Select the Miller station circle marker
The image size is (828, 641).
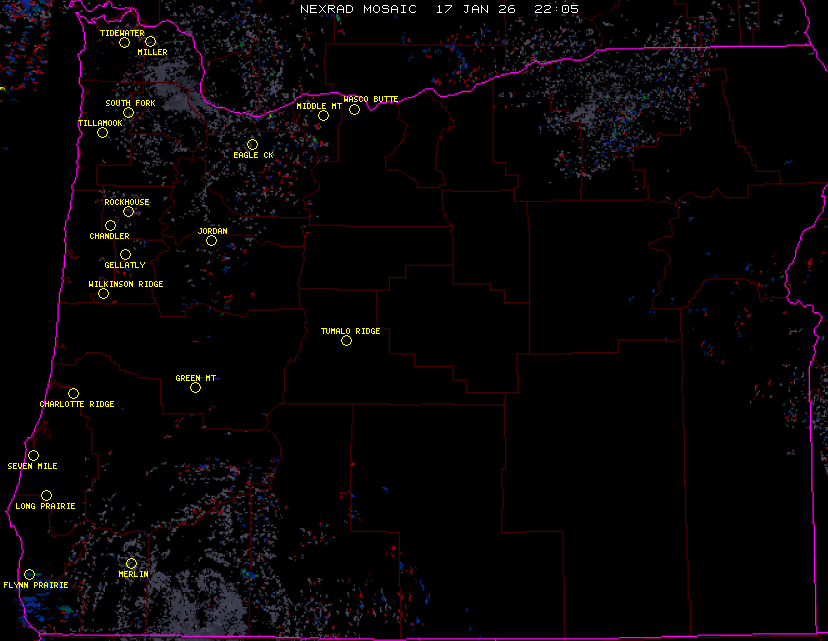151,42
